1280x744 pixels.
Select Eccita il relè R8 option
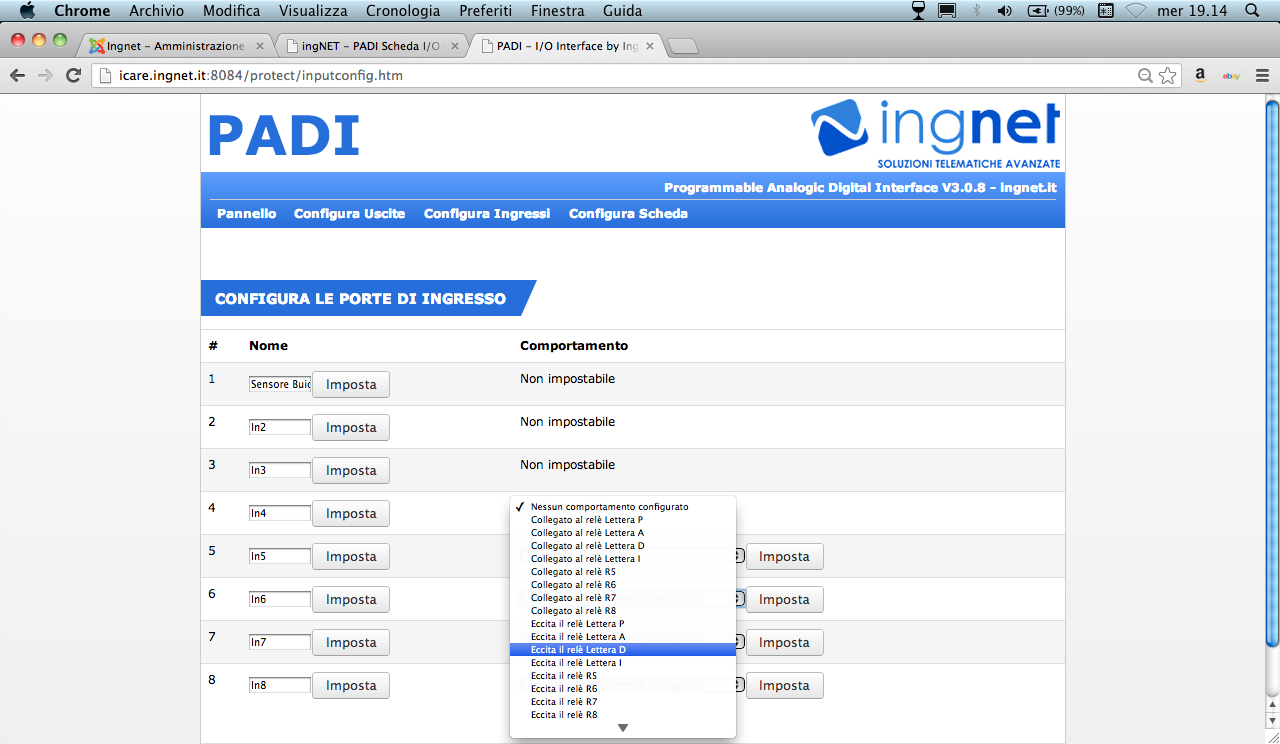coord(623,715)
